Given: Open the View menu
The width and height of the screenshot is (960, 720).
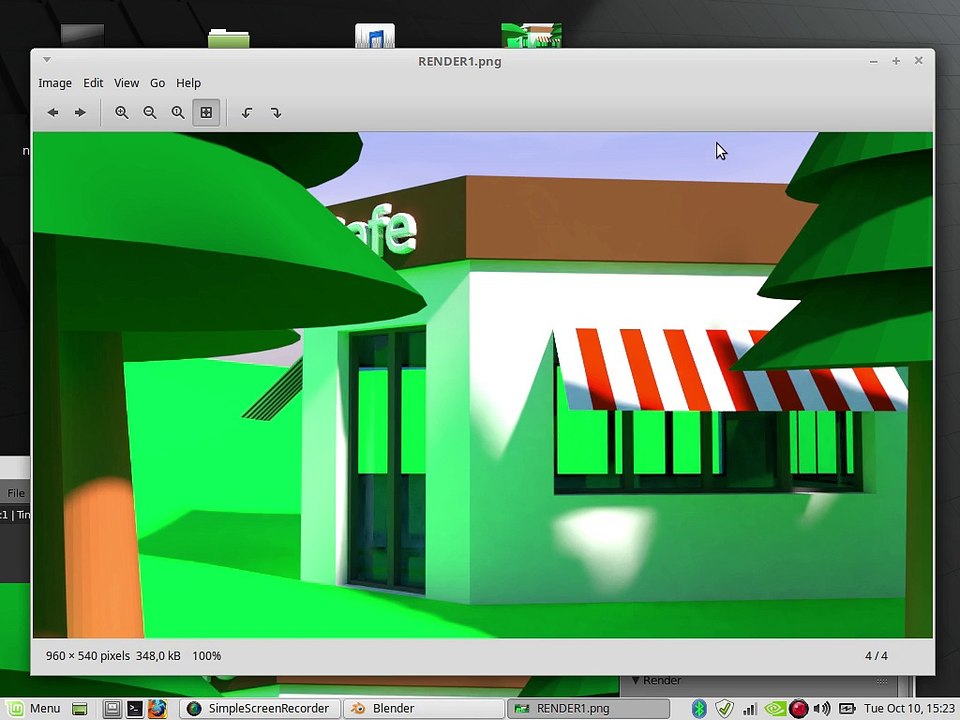Looking at the screenshot, I should point(126,83).
